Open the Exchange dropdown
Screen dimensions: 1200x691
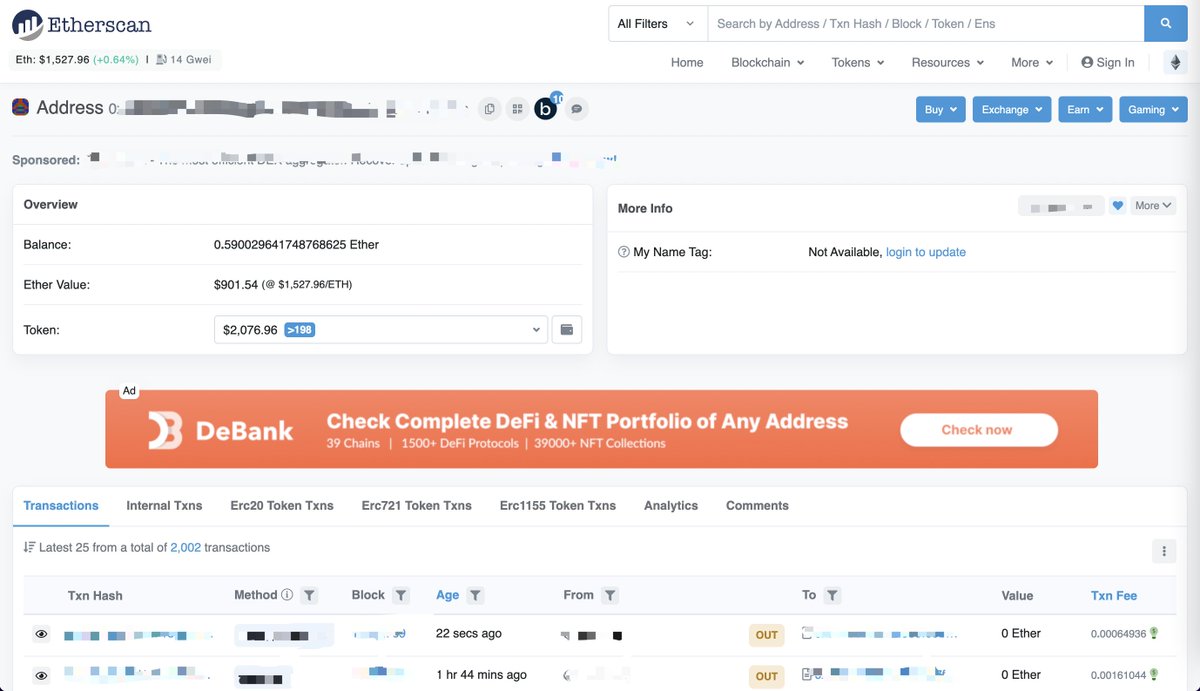pyautogui.click(x=1012, y=109)
